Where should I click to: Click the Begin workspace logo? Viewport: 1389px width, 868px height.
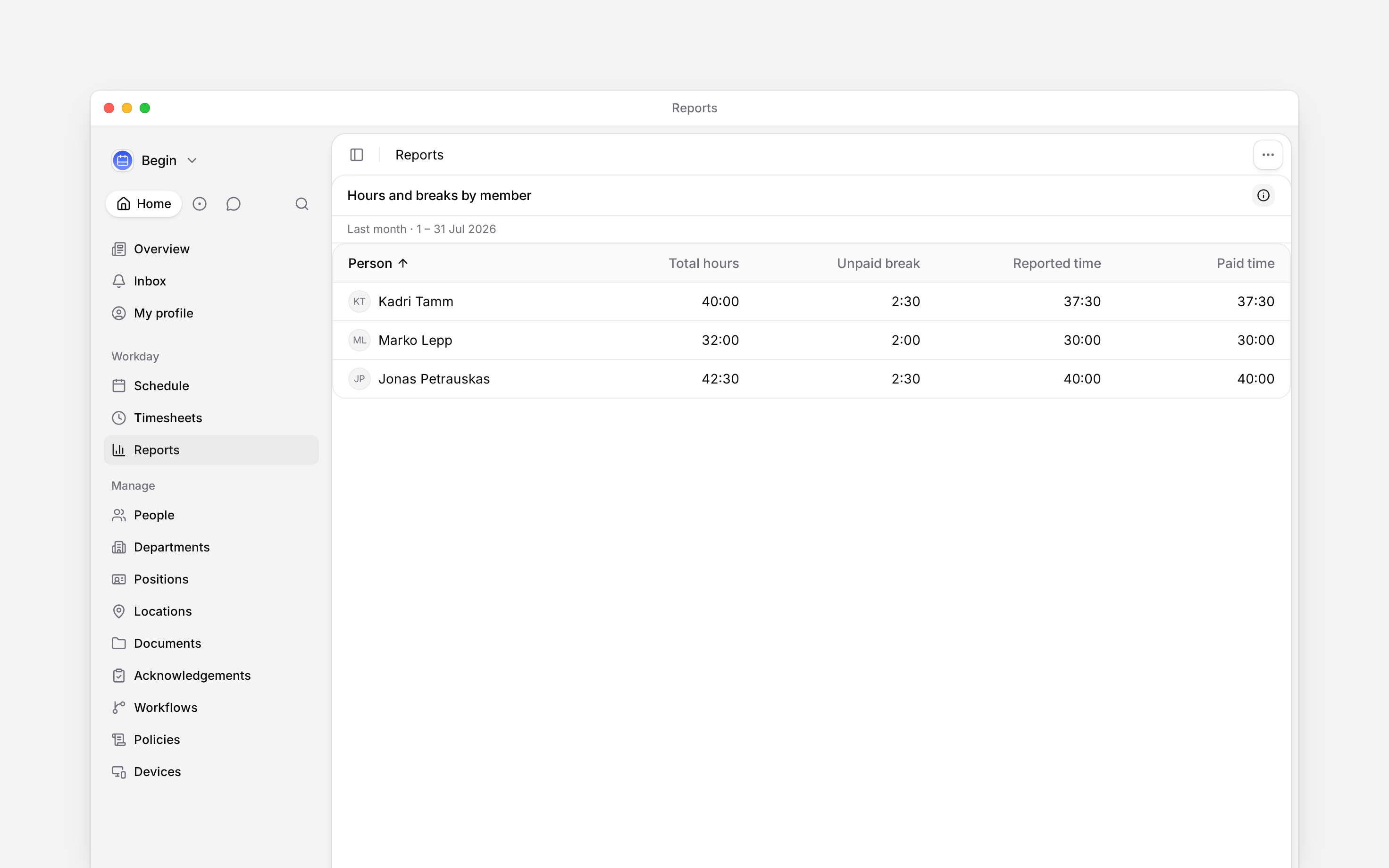click(123, 160)
